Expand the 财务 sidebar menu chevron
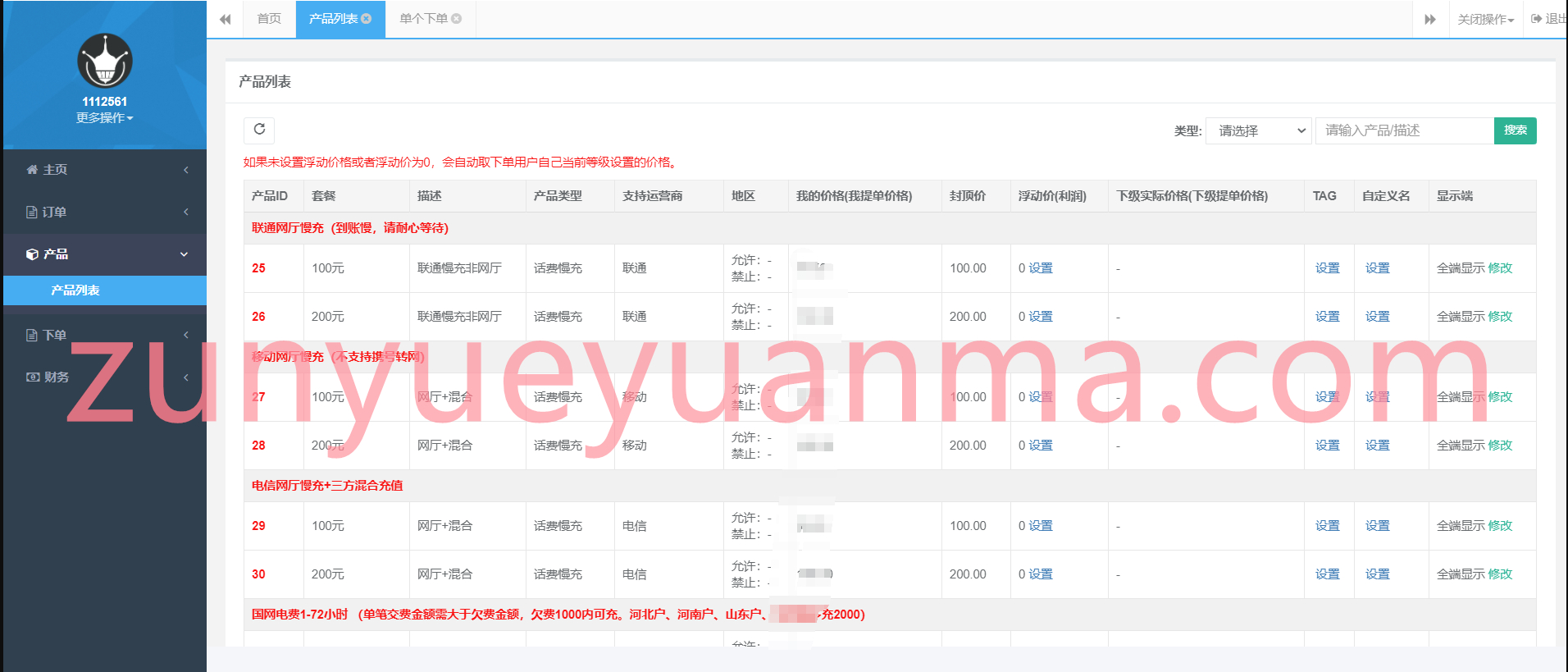 [186, 377]
